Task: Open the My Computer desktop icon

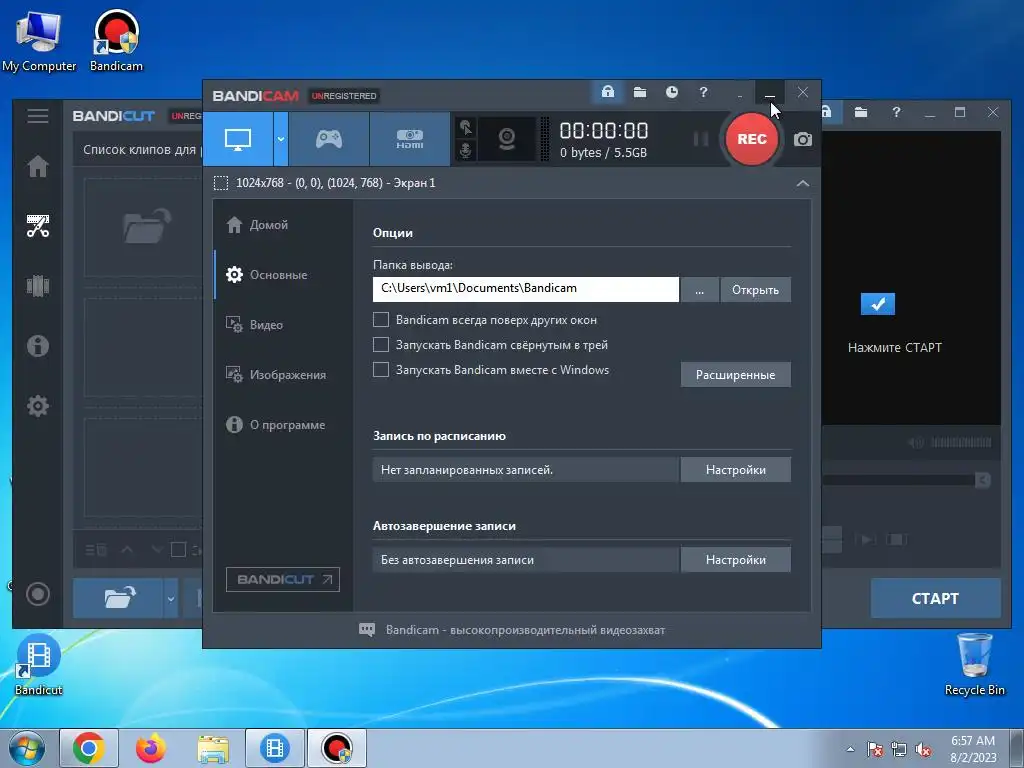Action: 39,41
